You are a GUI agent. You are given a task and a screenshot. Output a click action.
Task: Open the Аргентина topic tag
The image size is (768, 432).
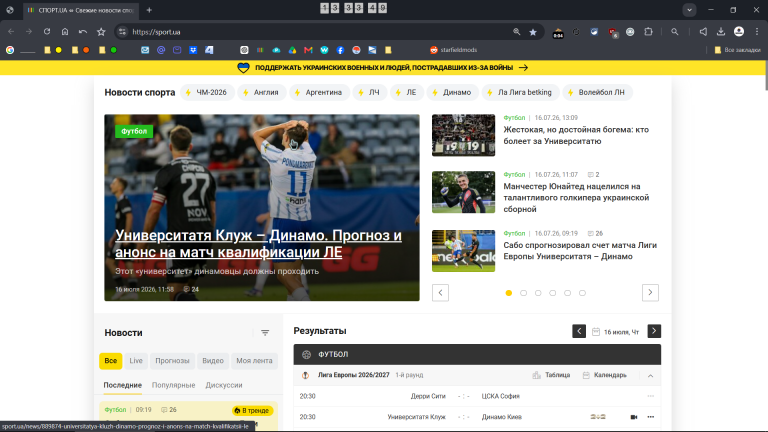click(319, 93)
